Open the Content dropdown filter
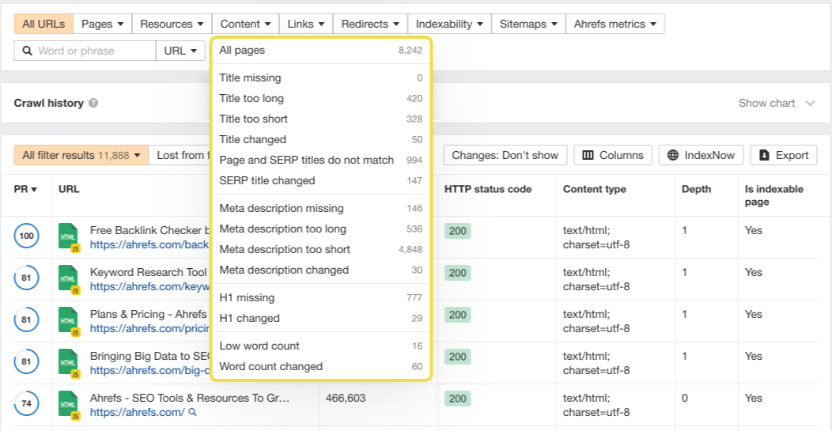 tap(246, 24)
